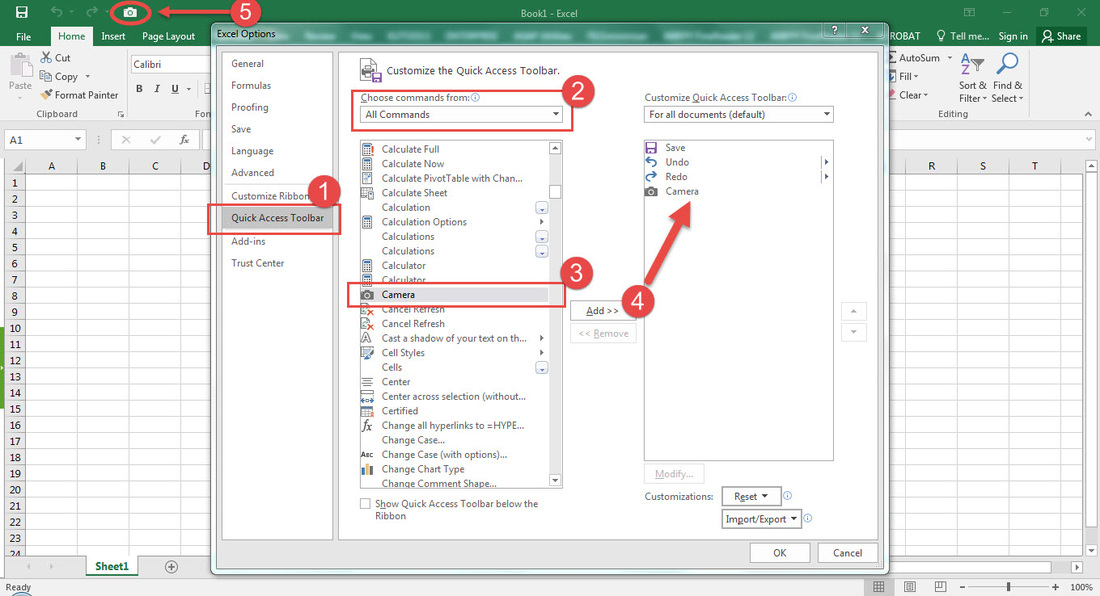Viewport: 1100px width, 596px height.
Task: Click Cancel in Excel Options dialog
Action: tap(847, 553)
